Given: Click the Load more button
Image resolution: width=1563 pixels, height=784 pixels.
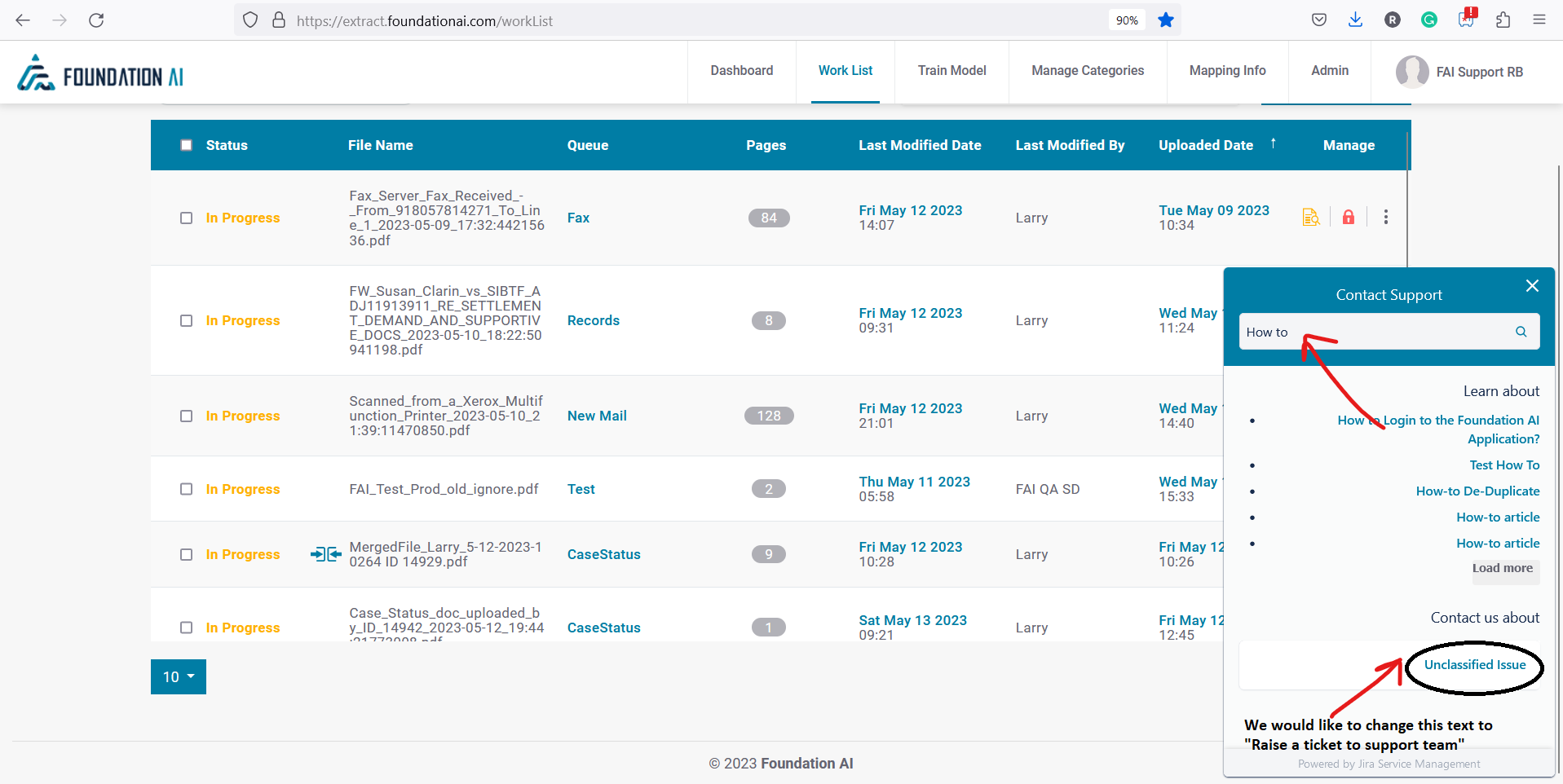Looking at the screenshot, I should [1504, 569].
